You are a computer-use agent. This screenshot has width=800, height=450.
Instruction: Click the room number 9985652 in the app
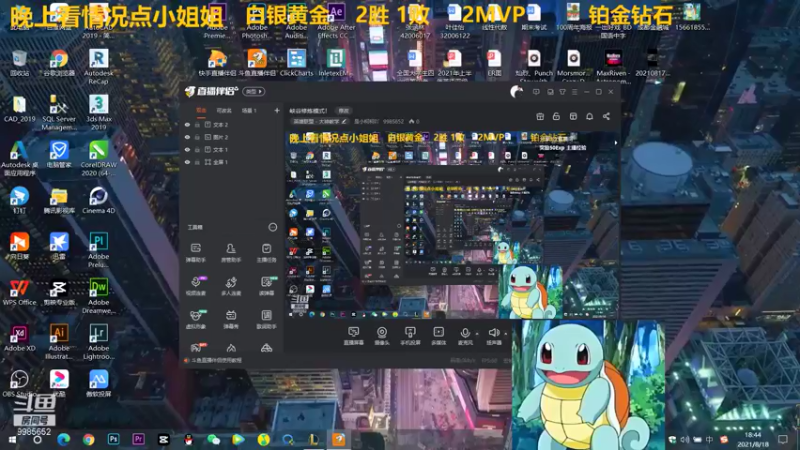click(x=393, y=121)
